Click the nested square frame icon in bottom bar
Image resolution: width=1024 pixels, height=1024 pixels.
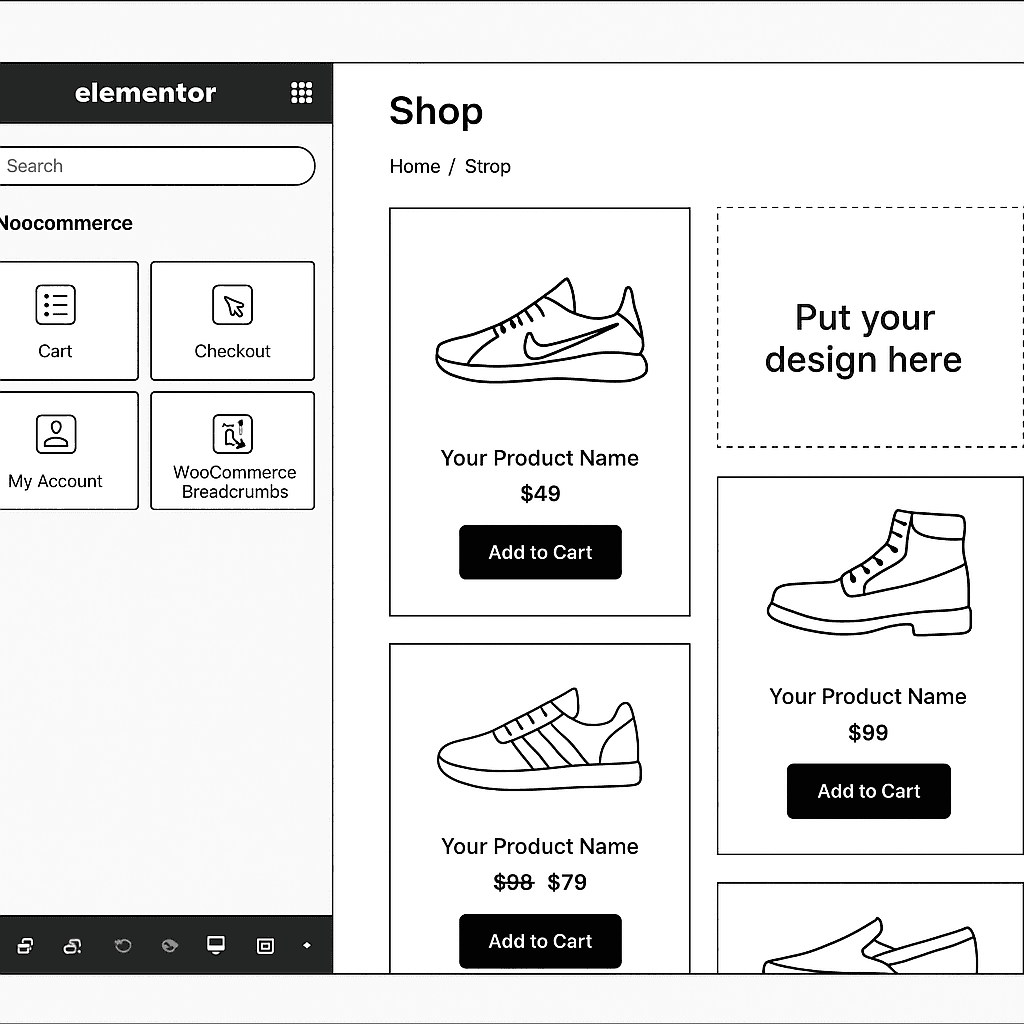265,945
